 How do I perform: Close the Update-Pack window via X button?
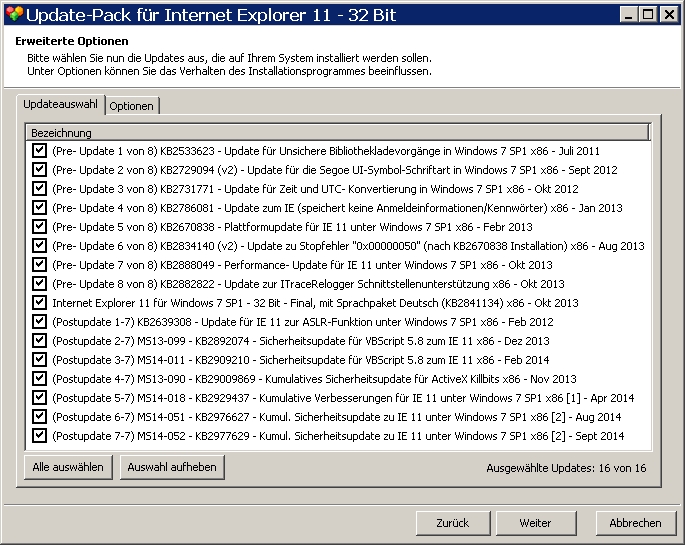[x=668, y=14]
